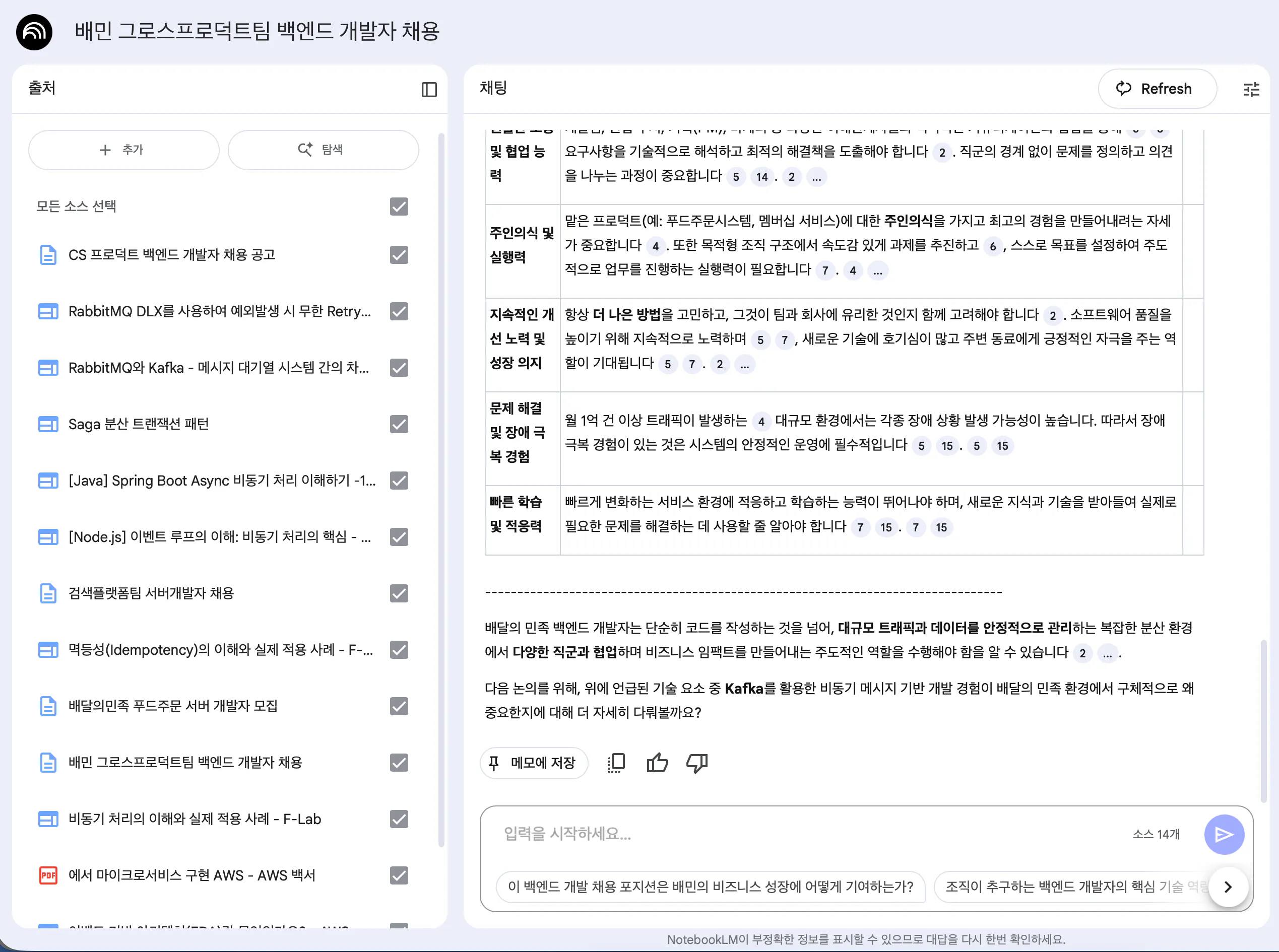Open source discovery with 탐색 button
Screen dimensions: 1279x952
click(x=324, y=150)
